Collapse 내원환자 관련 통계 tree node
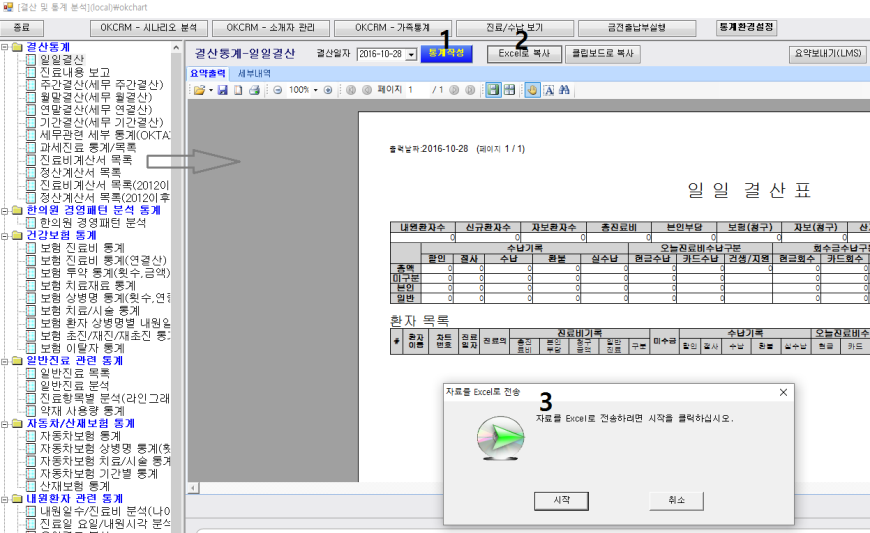870x533 pixels. pyautogui.click(x=4, y=499)
